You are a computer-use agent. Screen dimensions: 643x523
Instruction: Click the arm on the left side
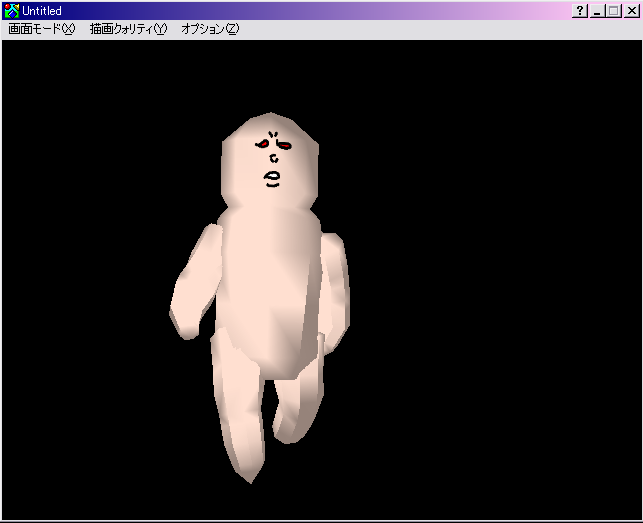[194, 285]
